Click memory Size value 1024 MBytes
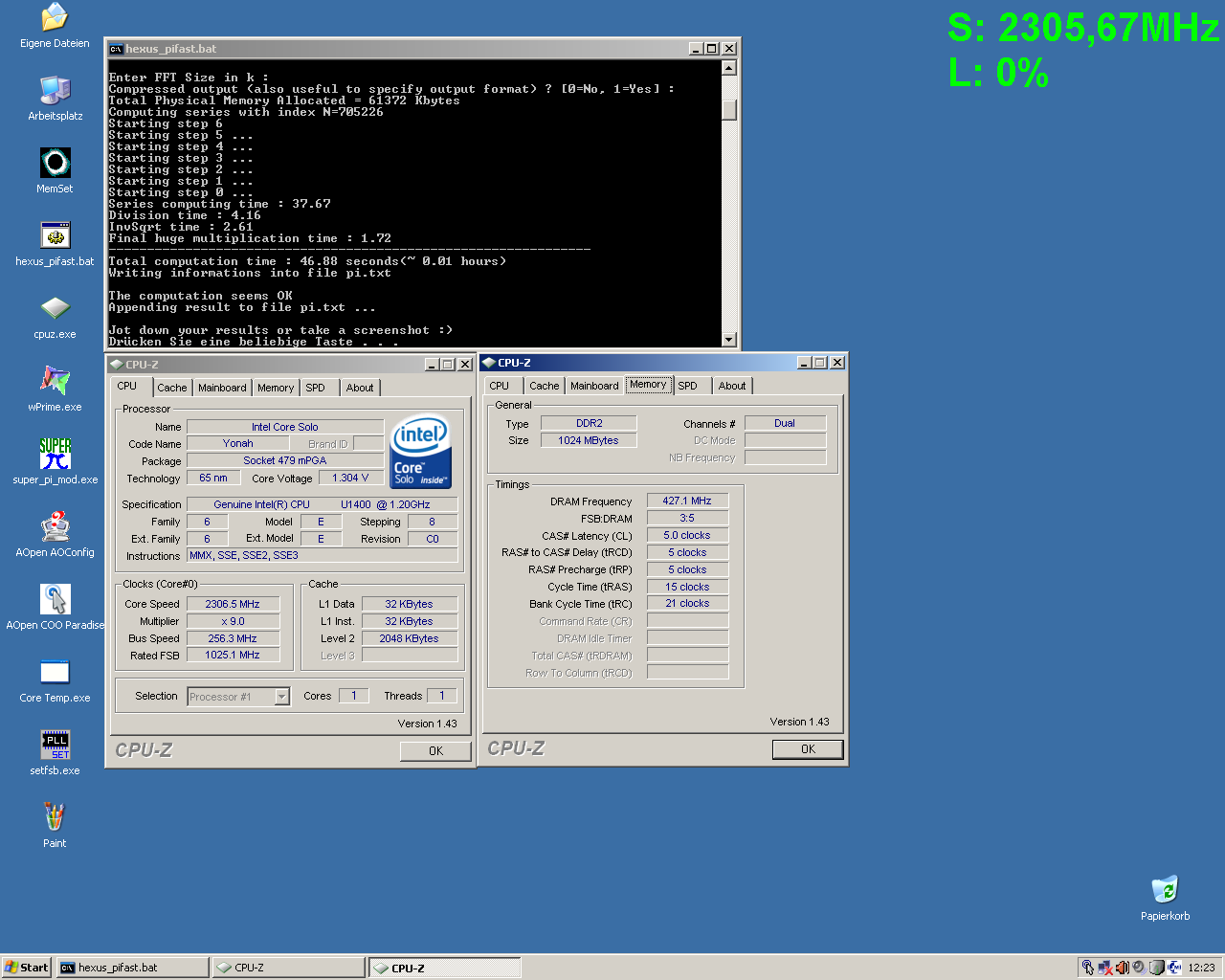The height and width of the screenshot is (980, 1225). click(x=589, y=440)
